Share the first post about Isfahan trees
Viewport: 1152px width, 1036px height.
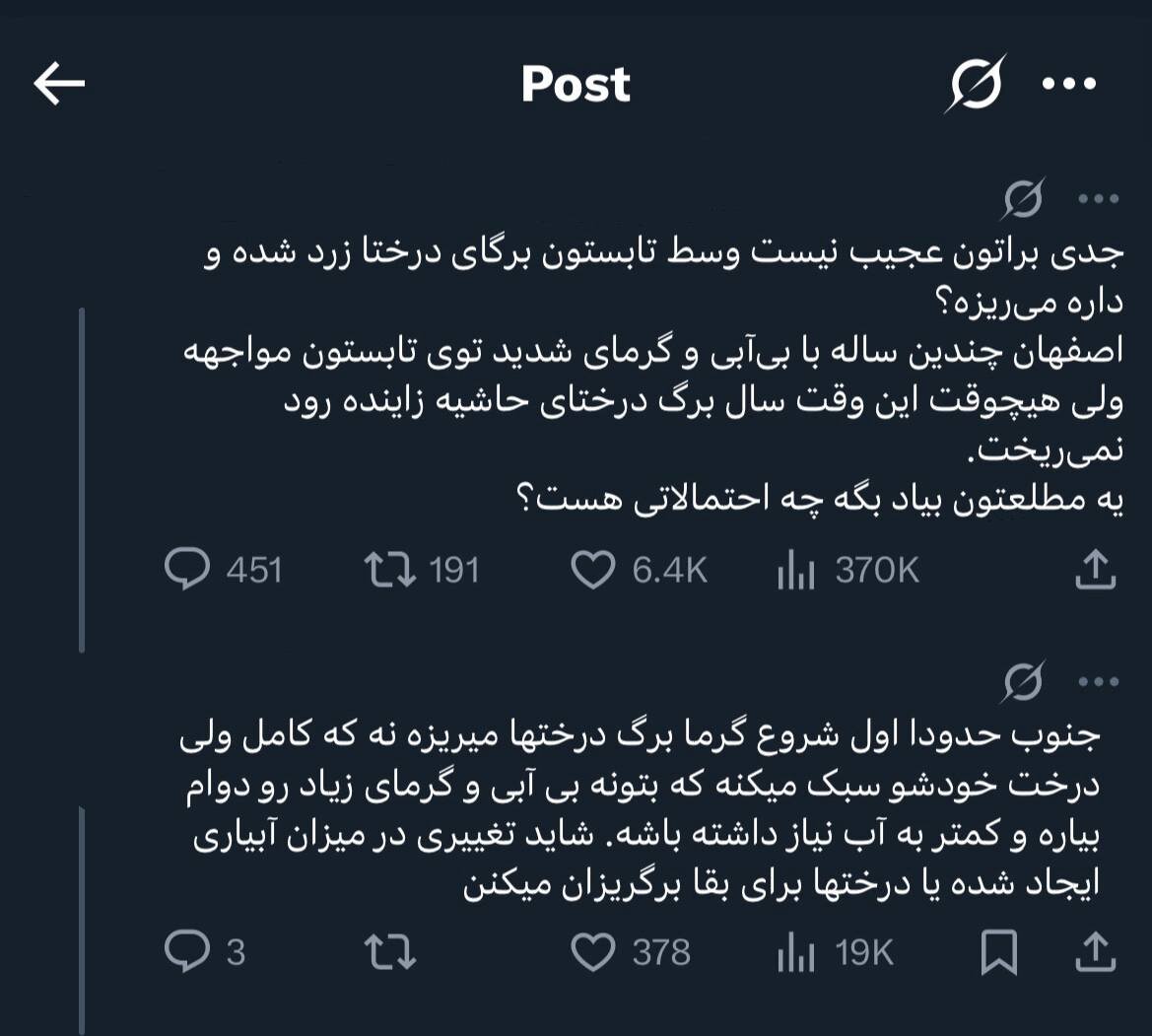pyautogui.click(x=1097, y=570)
